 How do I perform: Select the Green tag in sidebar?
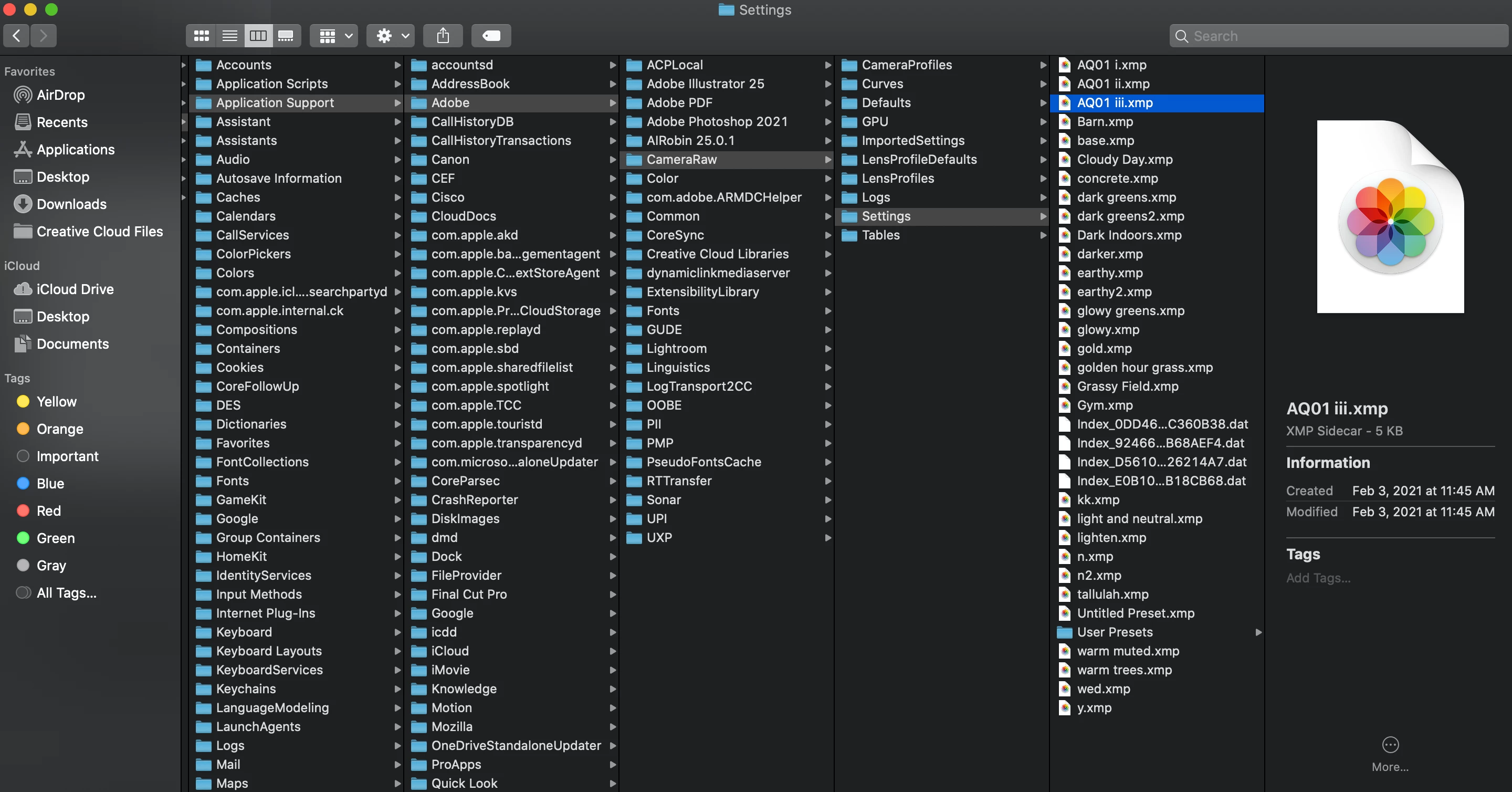[x=55, y=538]
